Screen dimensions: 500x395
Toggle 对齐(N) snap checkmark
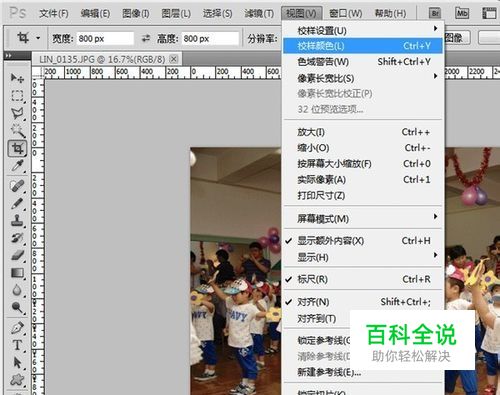363,302
